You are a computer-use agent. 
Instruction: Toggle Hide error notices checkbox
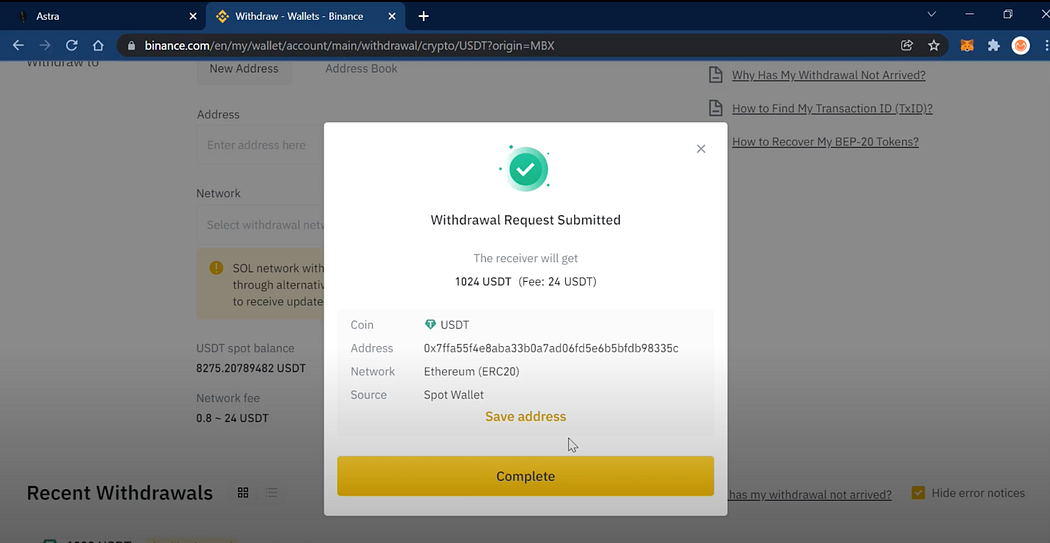[x=918, y=493]
